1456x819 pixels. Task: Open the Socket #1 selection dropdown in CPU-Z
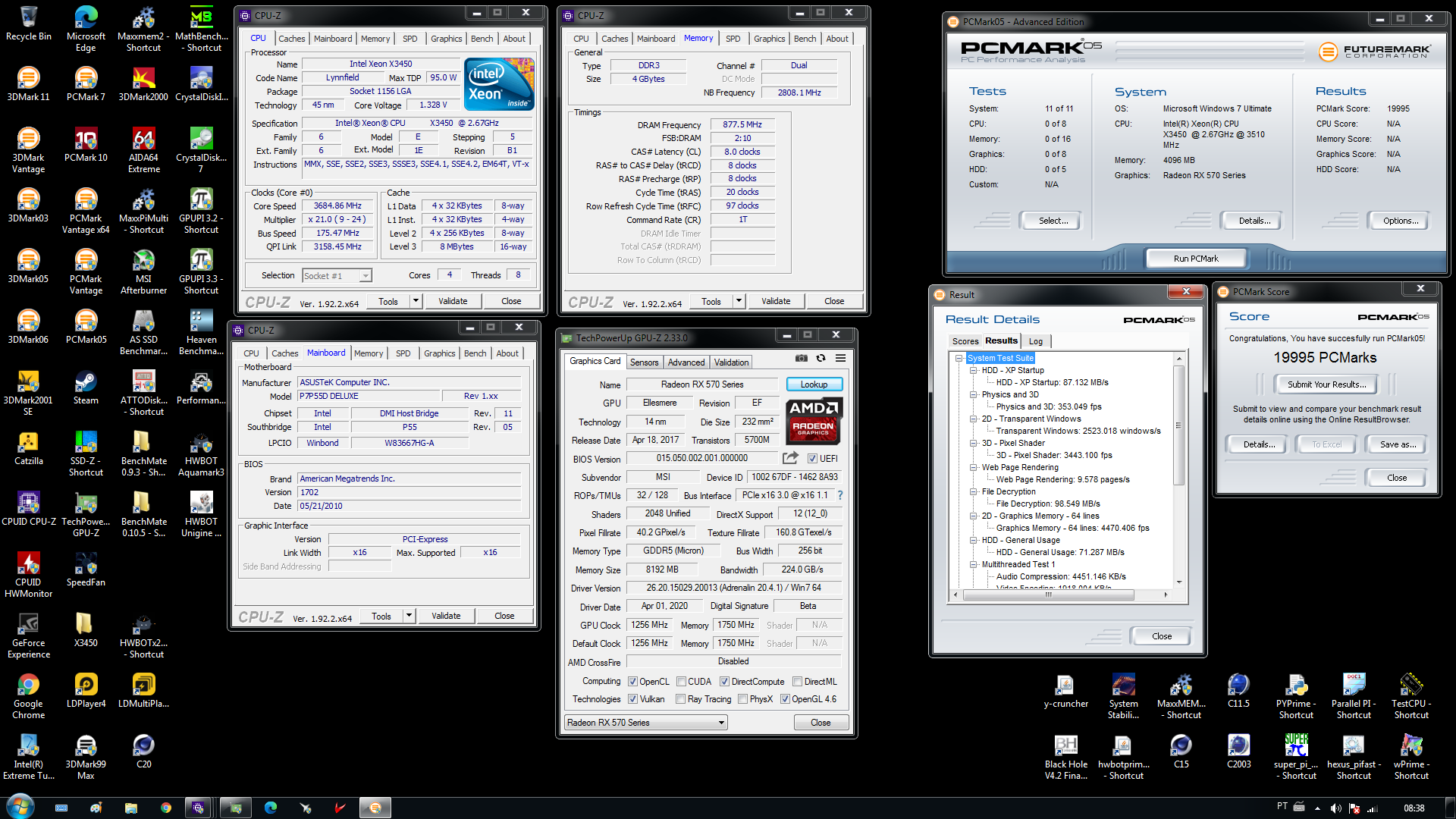(337, 276)
